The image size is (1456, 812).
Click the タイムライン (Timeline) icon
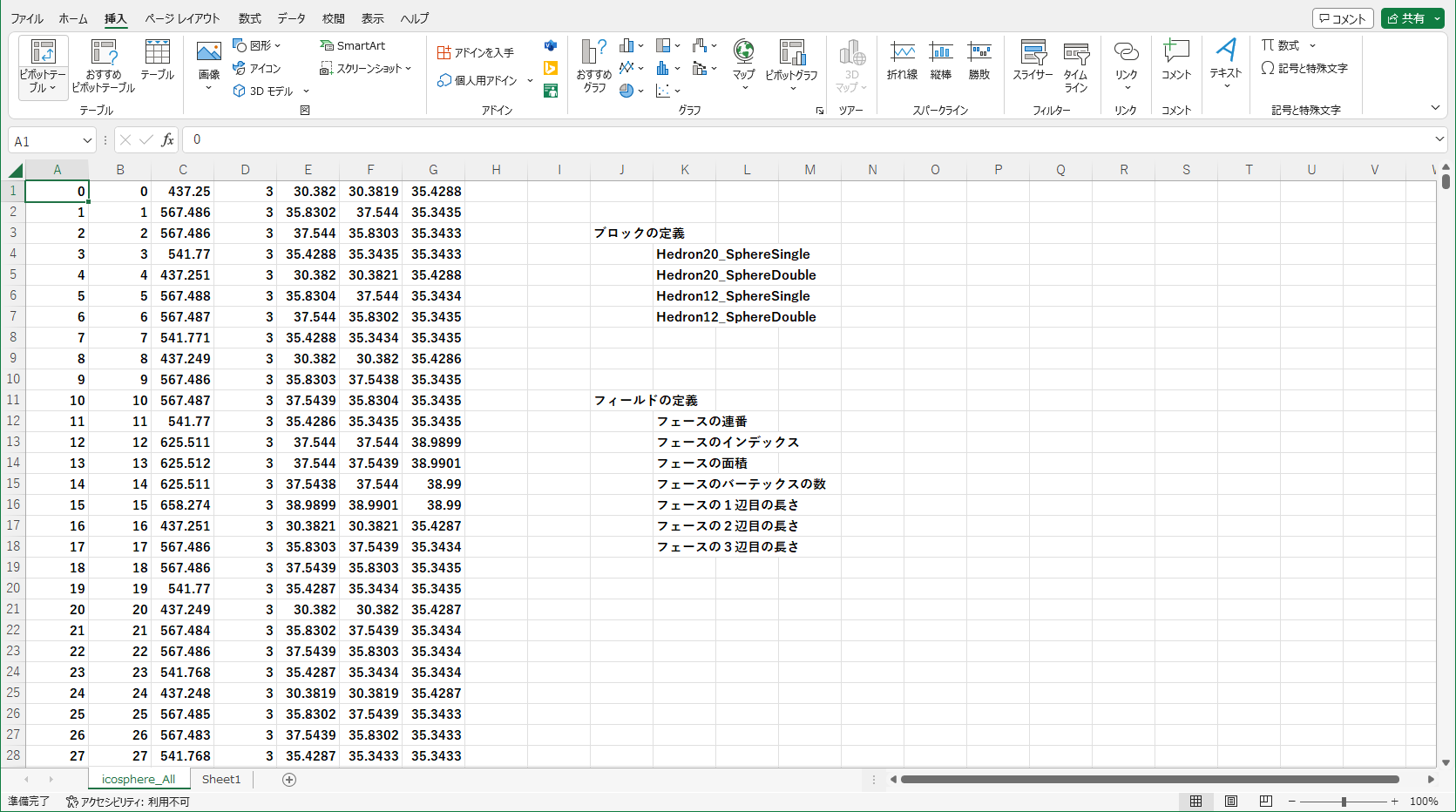[1076, 51]
